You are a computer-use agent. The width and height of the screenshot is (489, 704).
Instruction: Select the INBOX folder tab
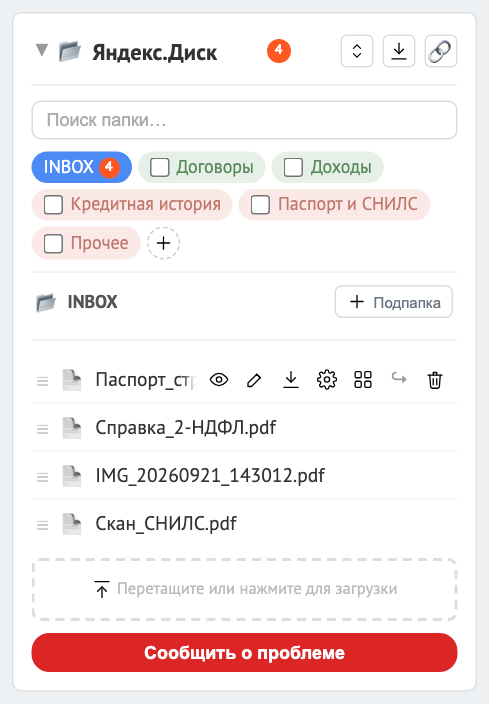pos(81,167)
